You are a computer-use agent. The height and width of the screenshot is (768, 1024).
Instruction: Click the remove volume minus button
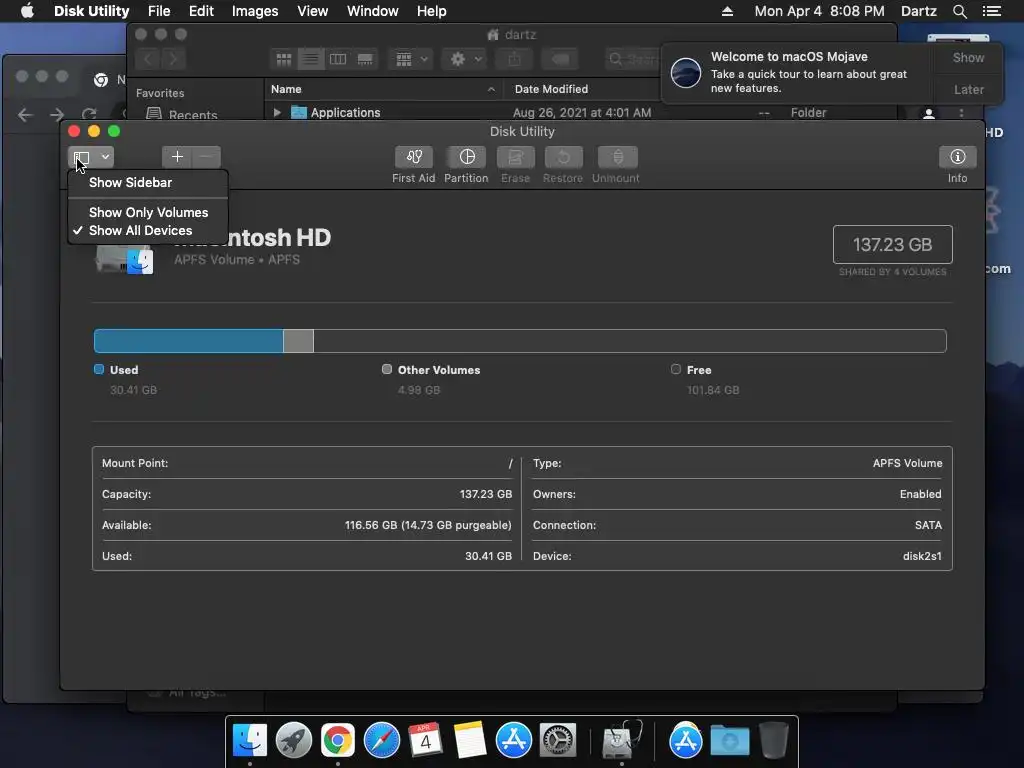(206, 157)
